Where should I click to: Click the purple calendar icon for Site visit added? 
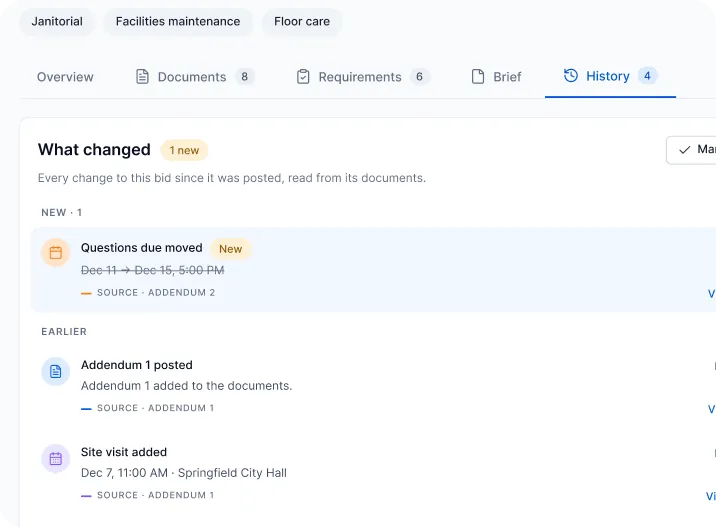[x=56, y=459]
